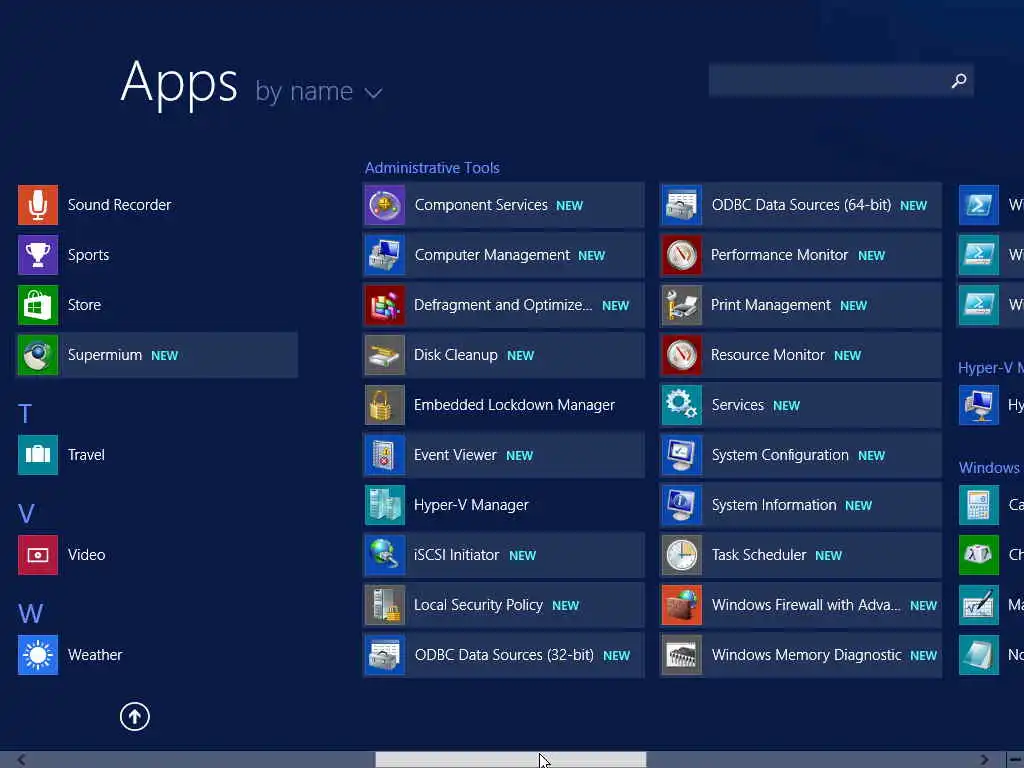Open the Video app icon
1024x768 pixels.
(38, 554)
